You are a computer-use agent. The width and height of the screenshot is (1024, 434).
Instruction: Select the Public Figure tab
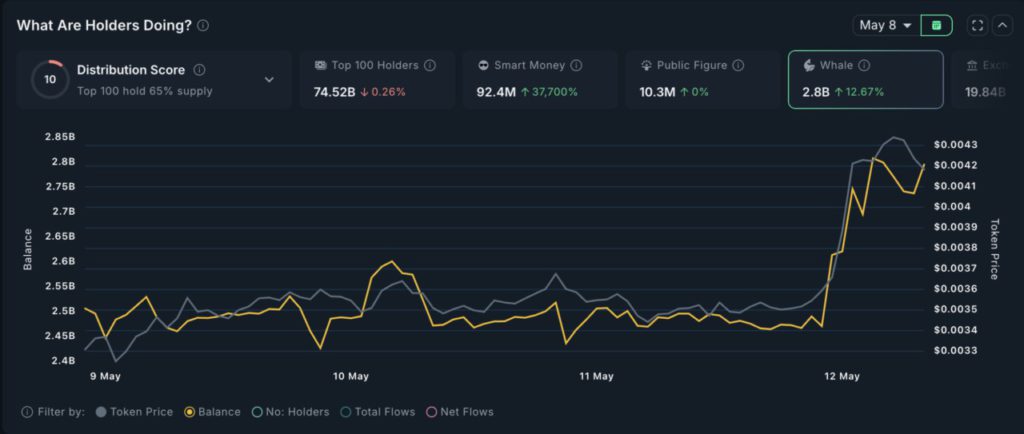[702, 79]
